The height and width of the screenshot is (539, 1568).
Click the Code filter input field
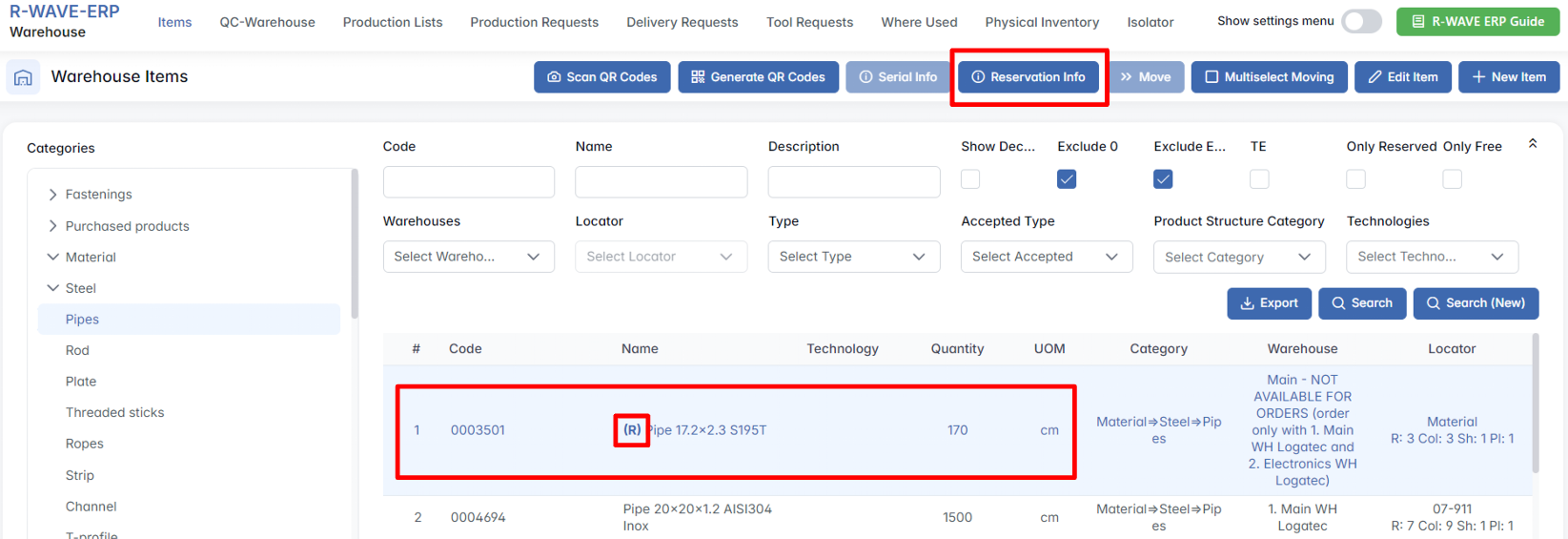point(468,182)
